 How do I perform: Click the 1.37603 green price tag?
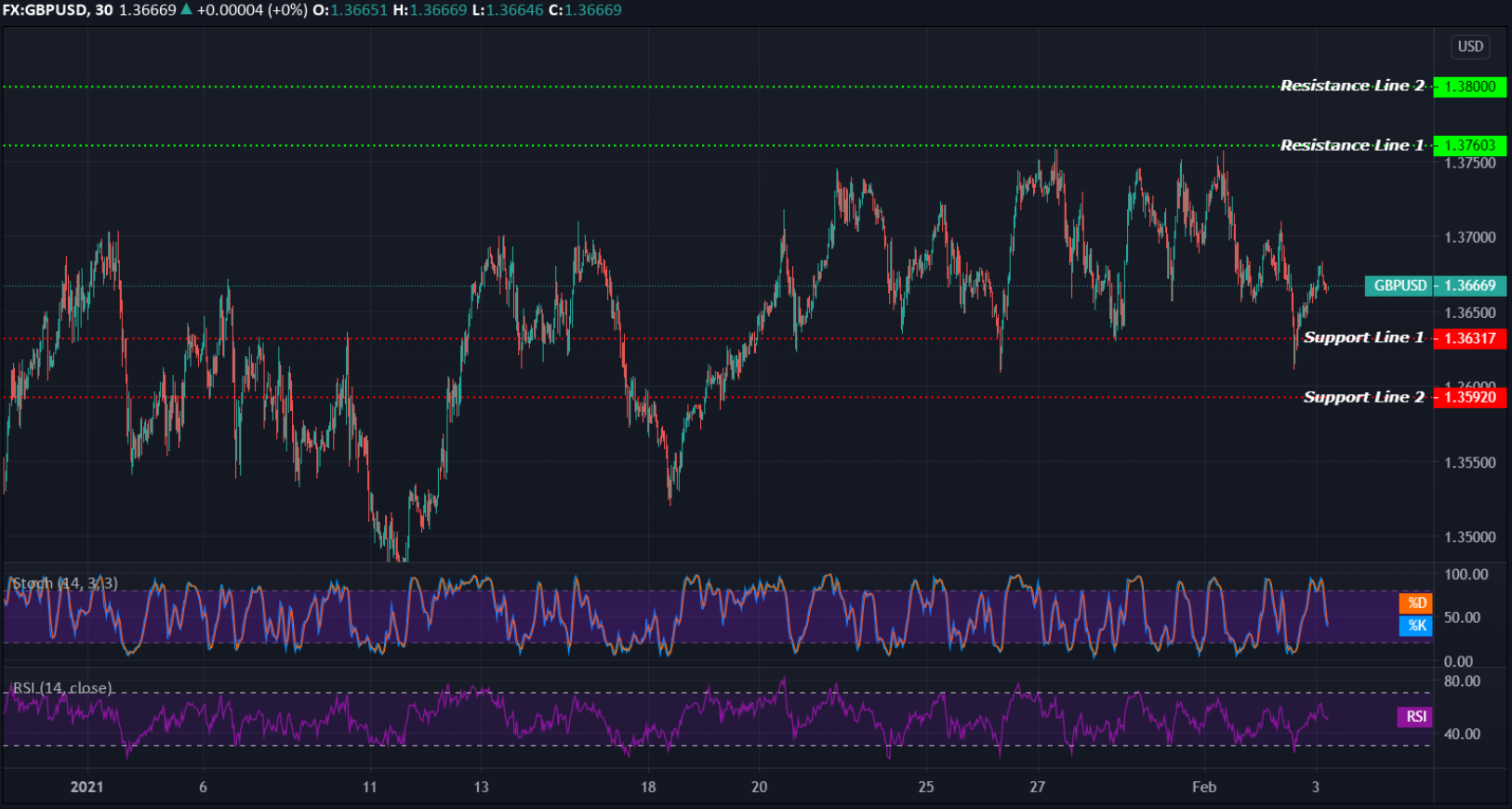pyautogui.click(x=1470, y=145)
